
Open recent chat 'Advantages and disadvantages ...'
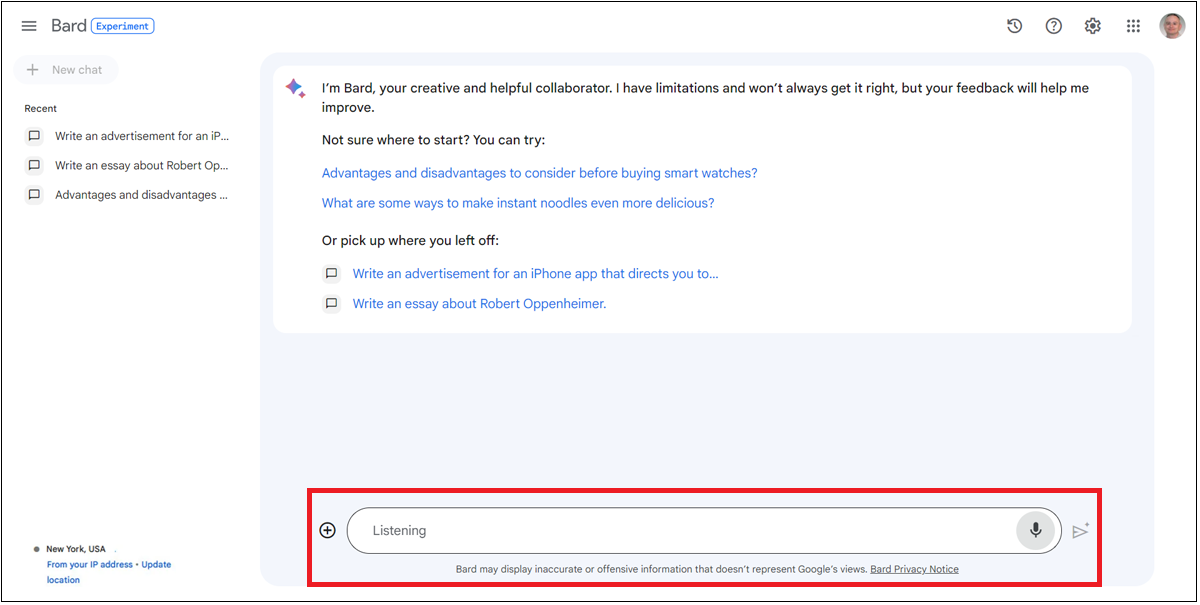coord(142,195)
